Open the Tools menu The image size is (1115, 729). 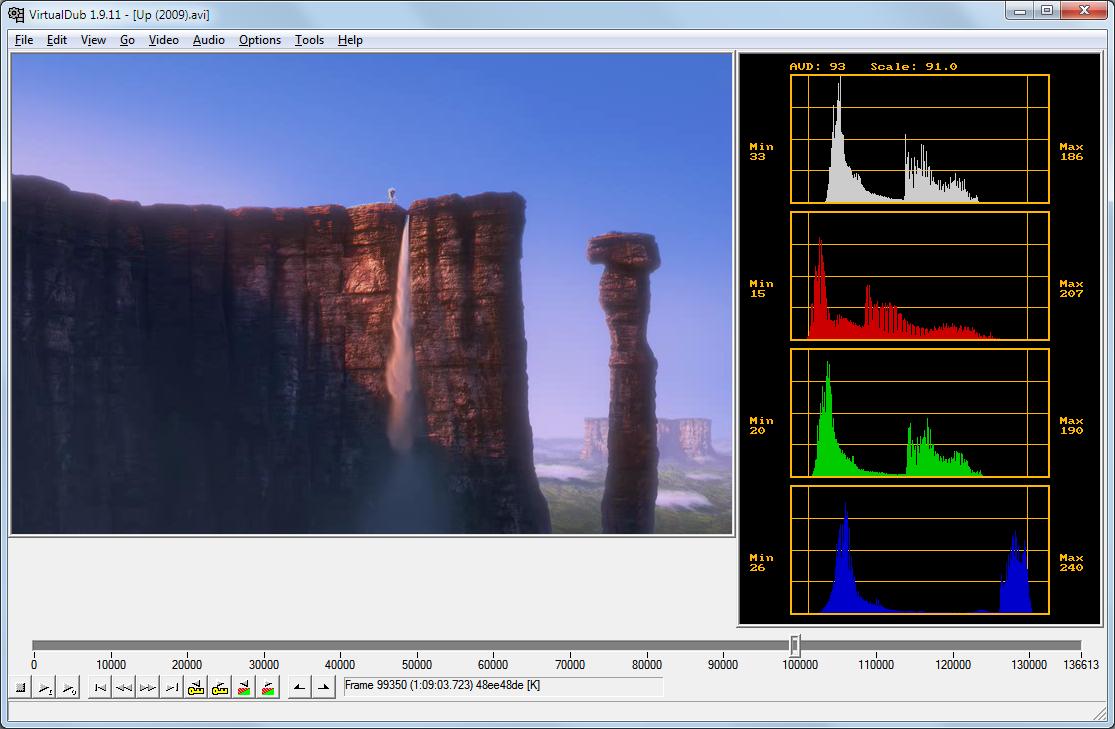pos(309,40)
